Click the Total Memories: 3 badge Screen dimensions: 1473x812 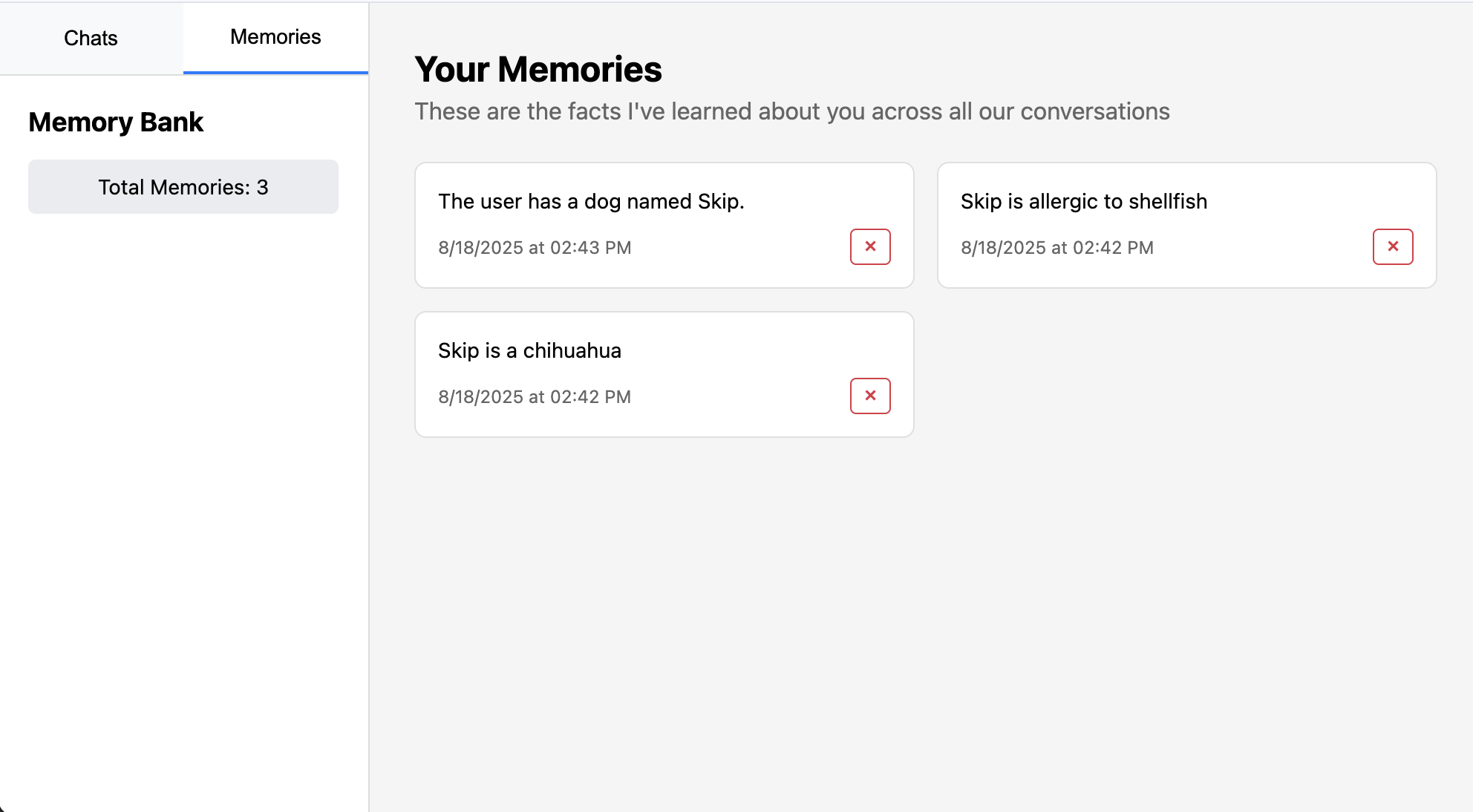183,187
